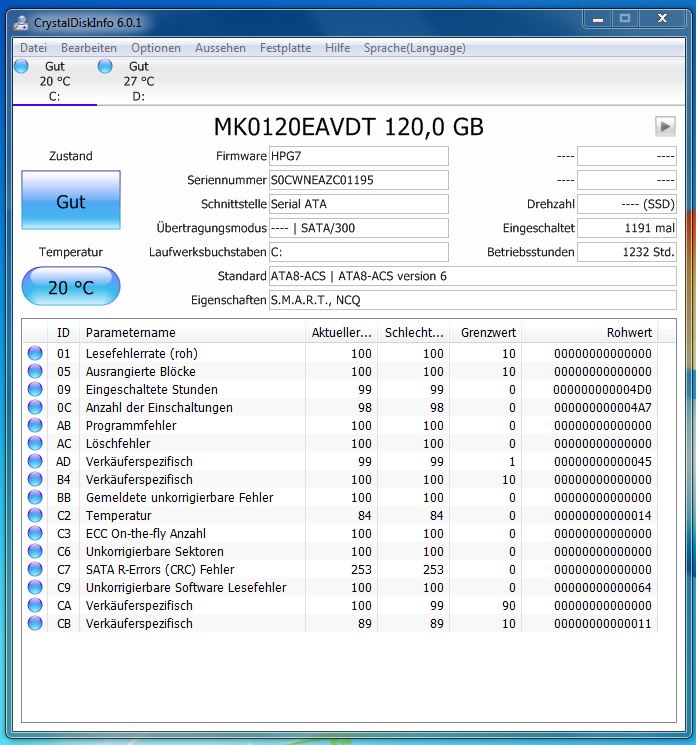The height and width of the screenshot is (745, 696).
Task: Click the Betriebsstunden field showing 1232 Std.
Action: [x=627, y=252]
